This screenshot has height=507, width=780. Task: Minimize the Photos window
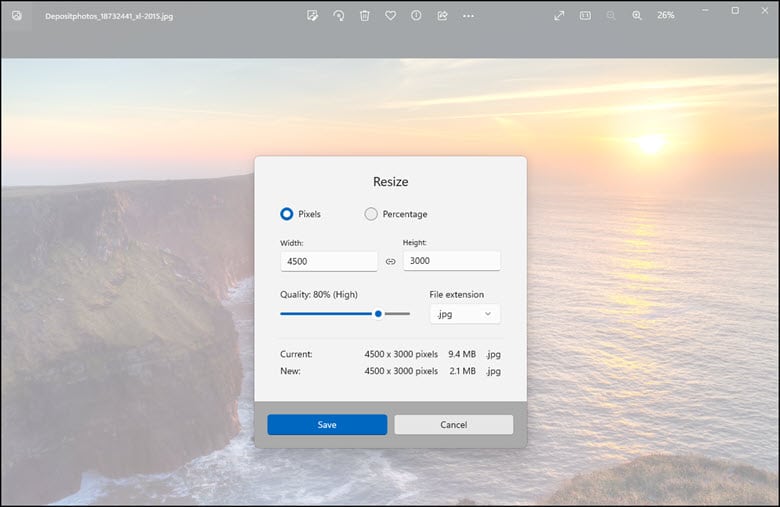[705, 10]
